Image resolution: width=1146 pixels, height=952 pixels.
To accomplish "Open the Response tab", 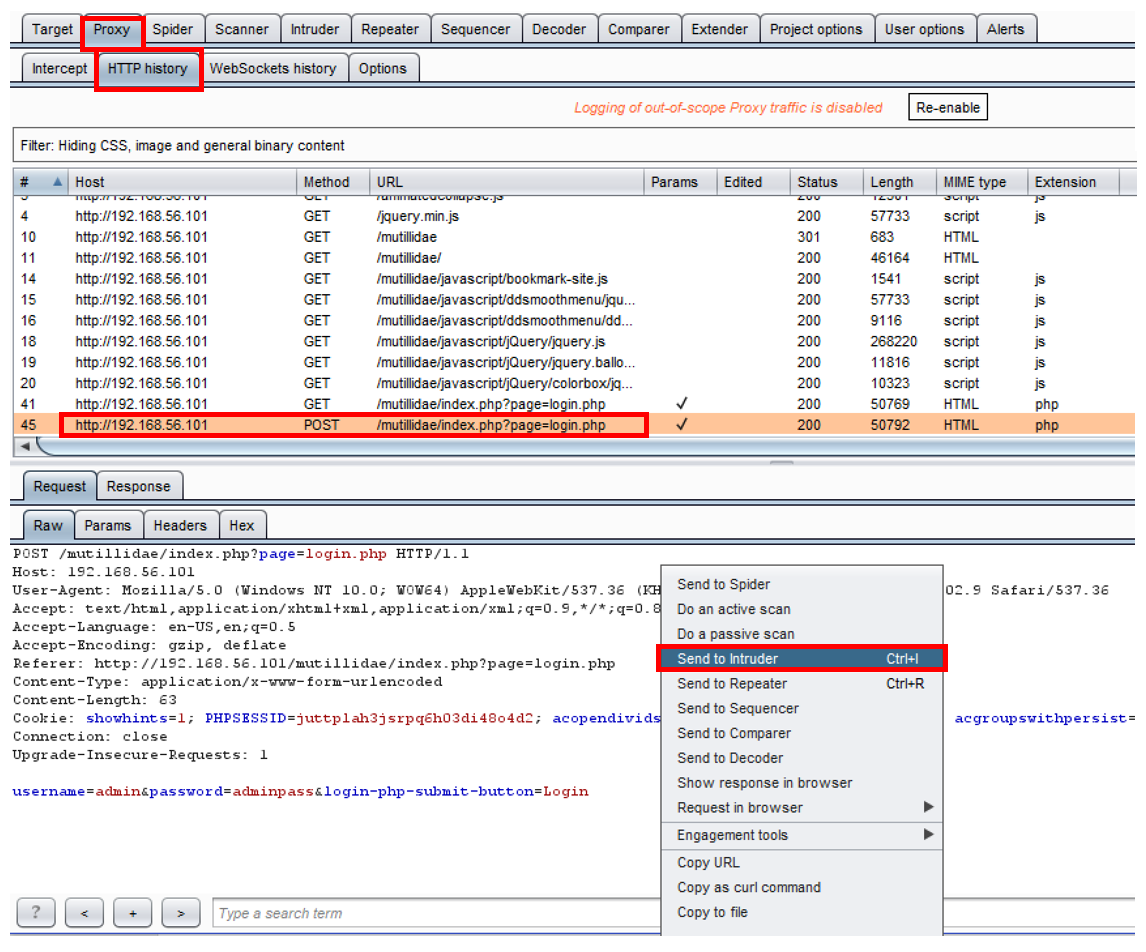I will pos(138,487).
